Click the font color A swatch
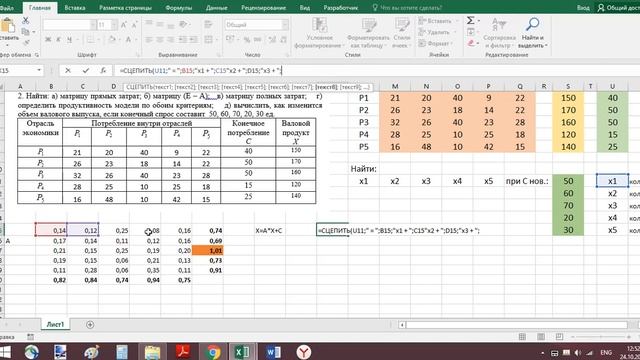The height and width of the screenshot is (360, 640). [128, 40]
